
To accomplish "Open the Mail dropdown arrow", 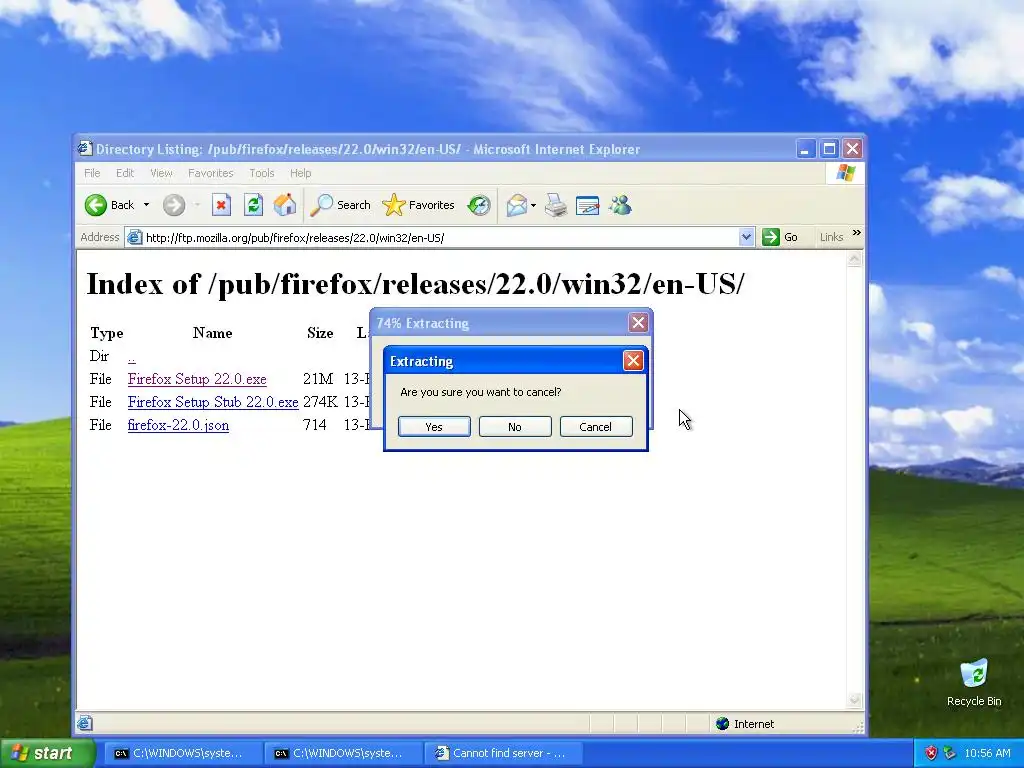I will [x=534, y=205].
